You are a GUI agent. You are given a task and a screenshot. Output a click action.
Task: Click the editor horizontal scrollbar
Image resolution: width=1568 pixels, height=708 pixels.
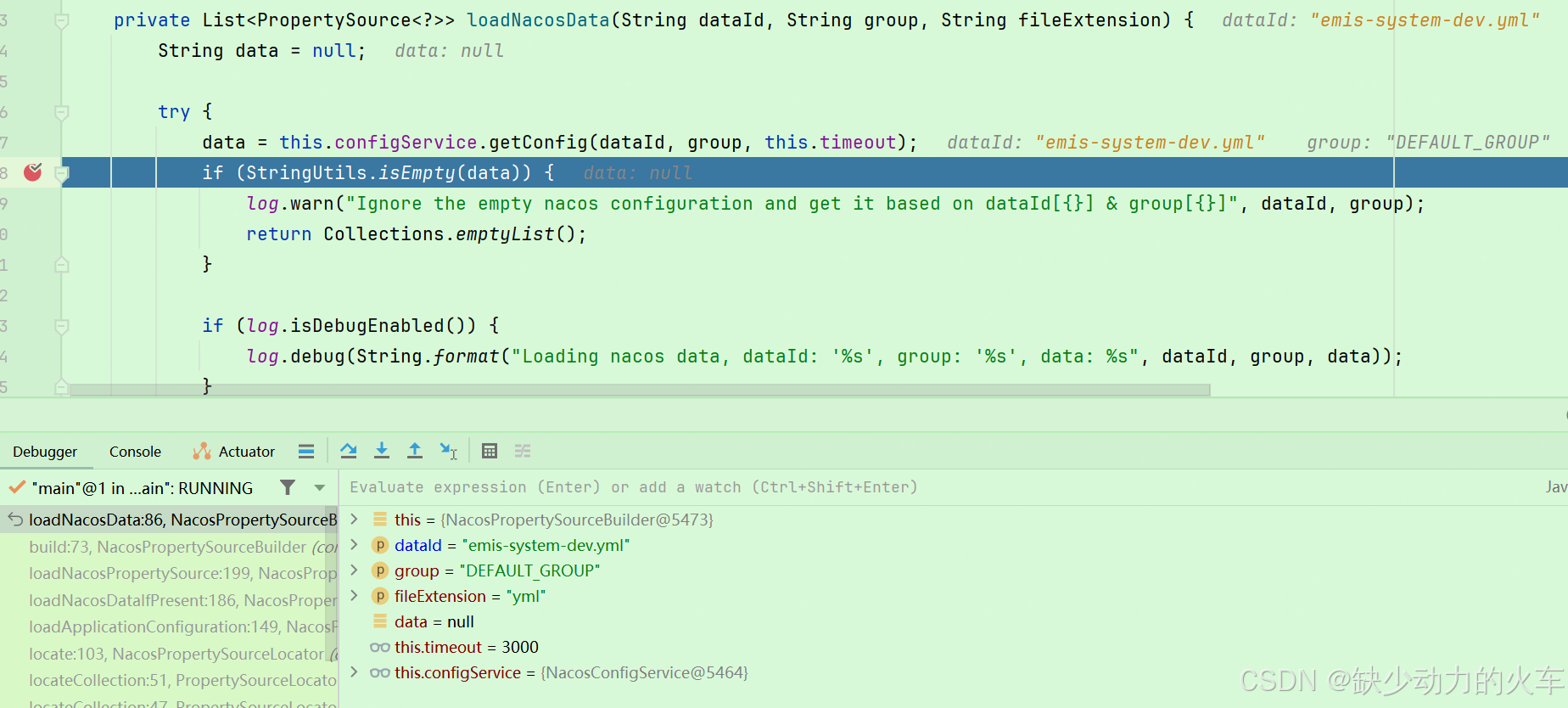click(x=640, y=390)
